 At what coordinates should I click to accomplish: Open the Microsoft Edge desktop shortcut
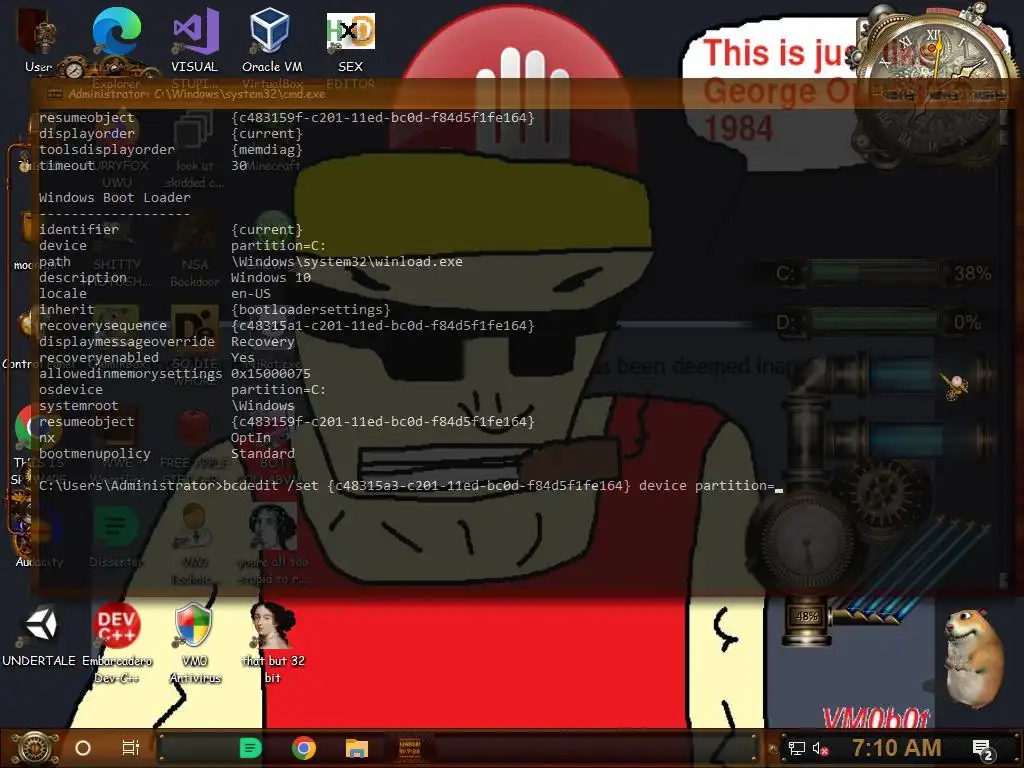tap(116, 33)
